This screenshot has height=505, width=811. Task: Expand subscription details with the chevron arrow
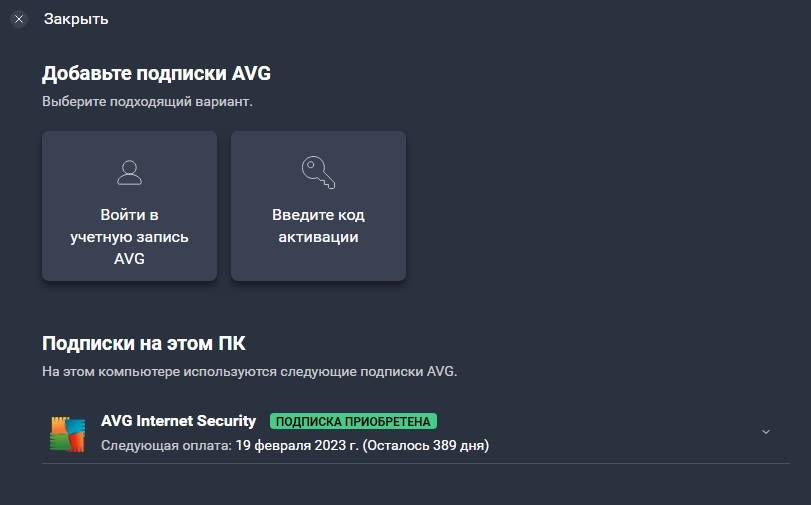coord(766,432)
